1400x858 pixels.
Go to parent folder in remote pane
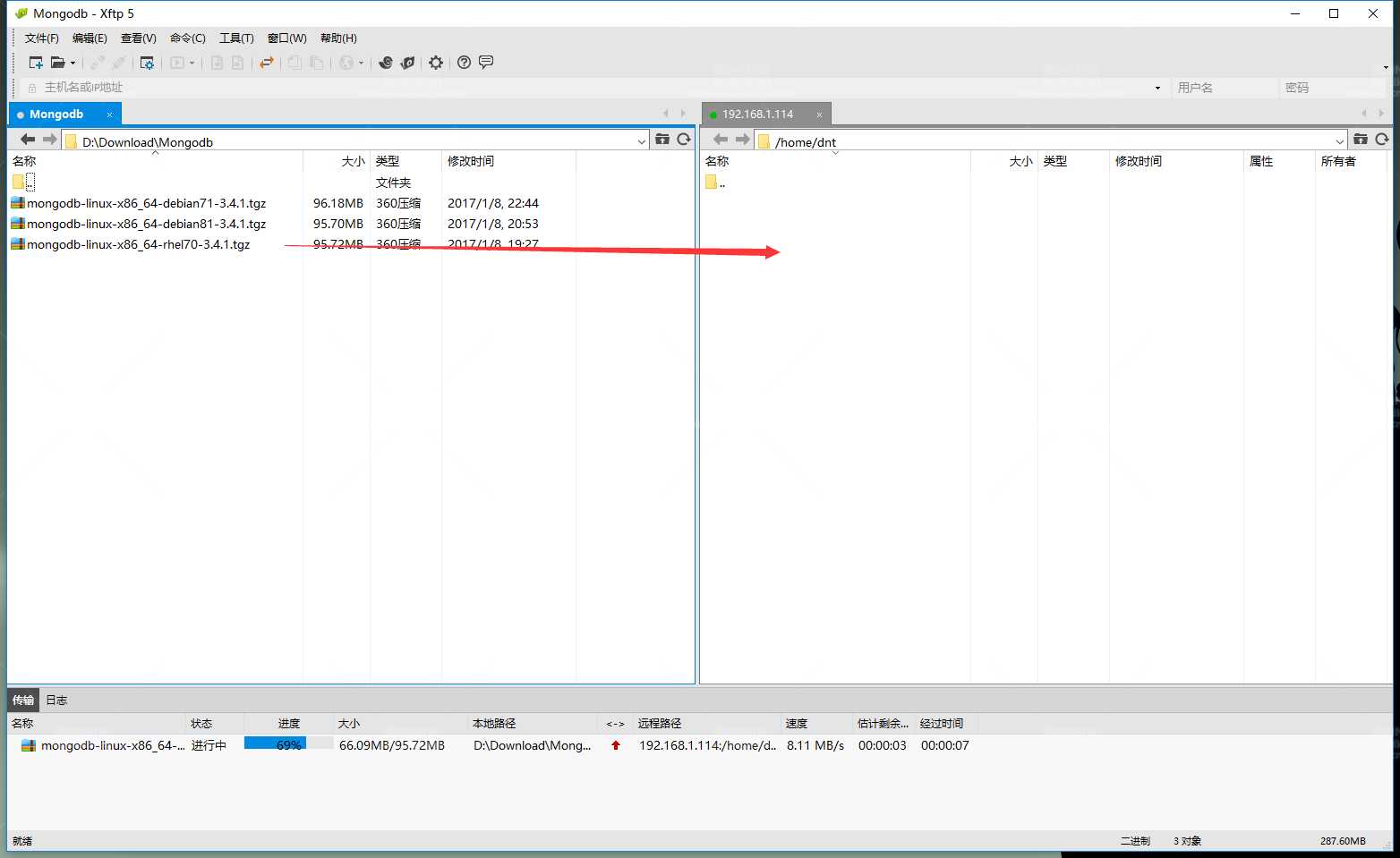coord(1361,140)
